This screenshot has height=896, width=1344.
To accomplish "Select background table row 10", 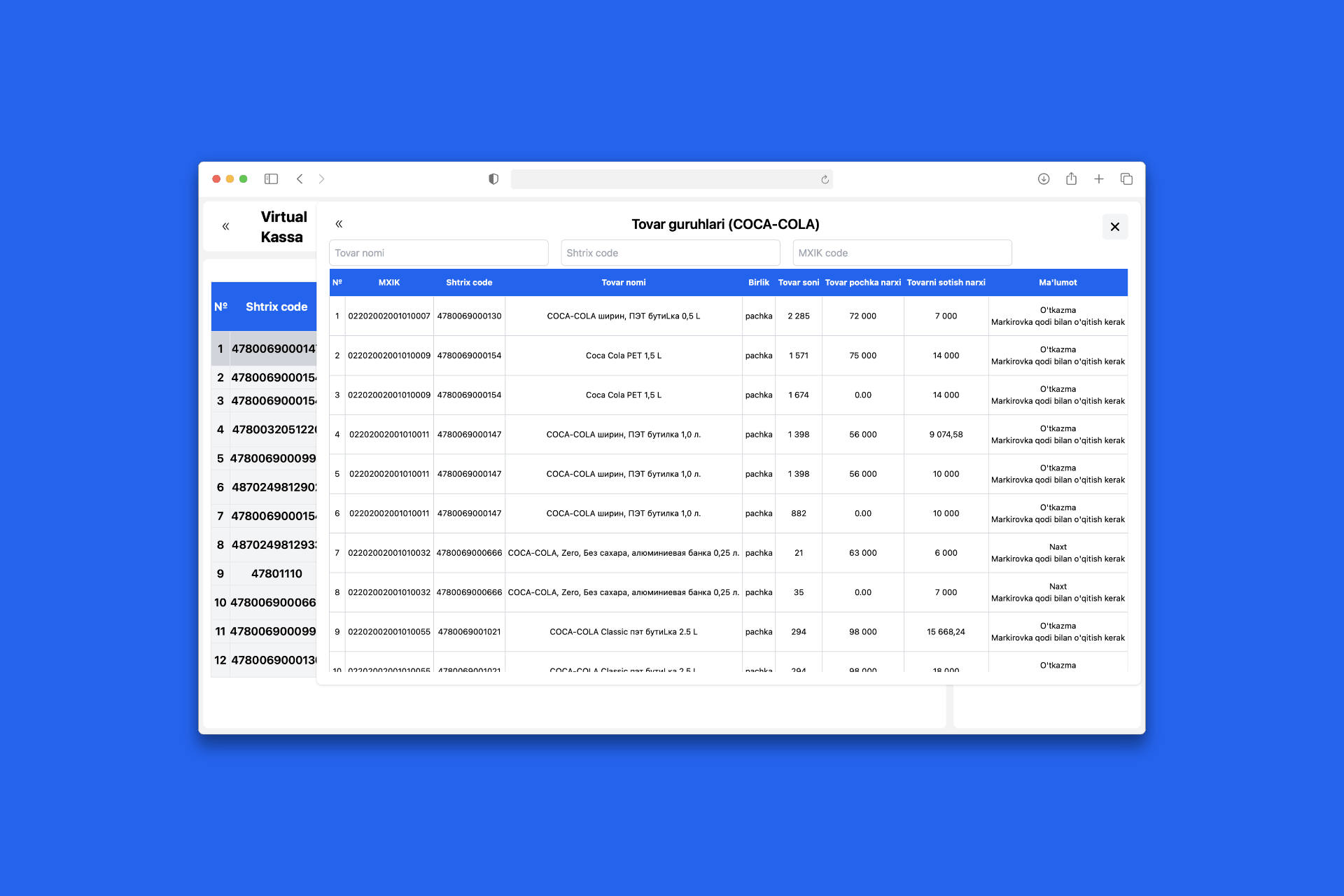I will click(265, 603).
